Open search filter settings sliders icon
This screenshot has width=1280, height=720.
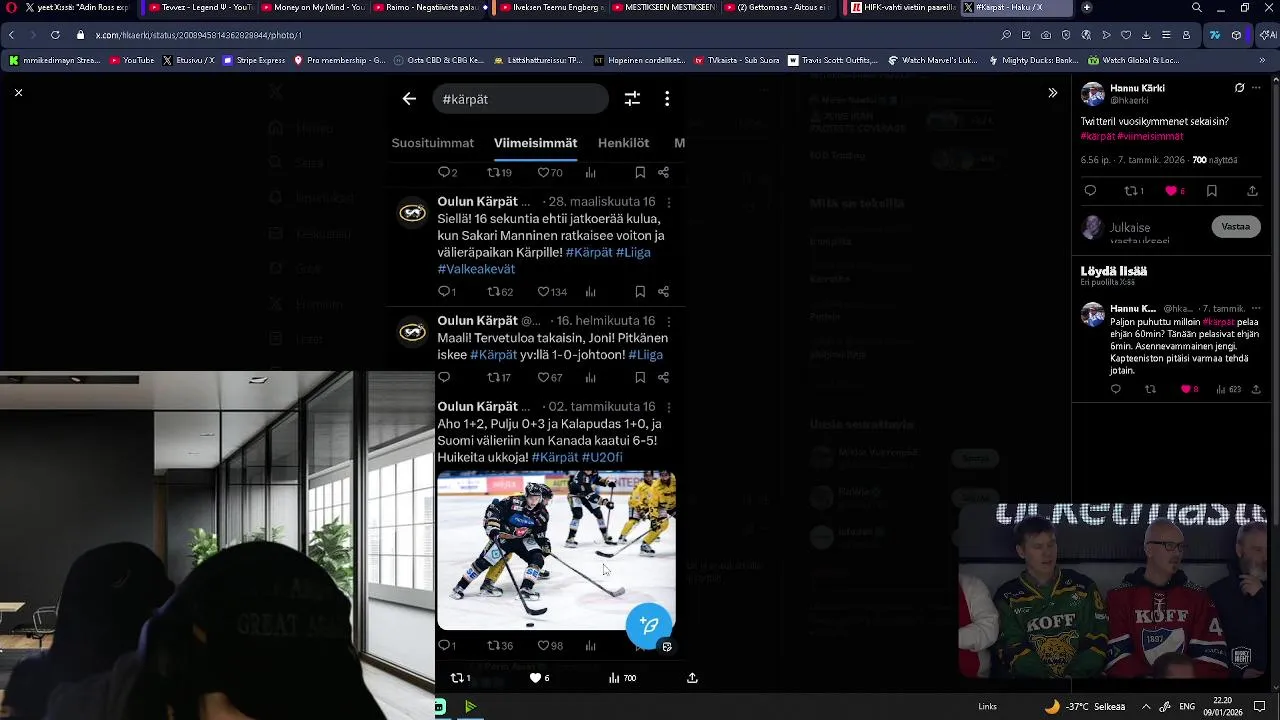click(632, 99)
